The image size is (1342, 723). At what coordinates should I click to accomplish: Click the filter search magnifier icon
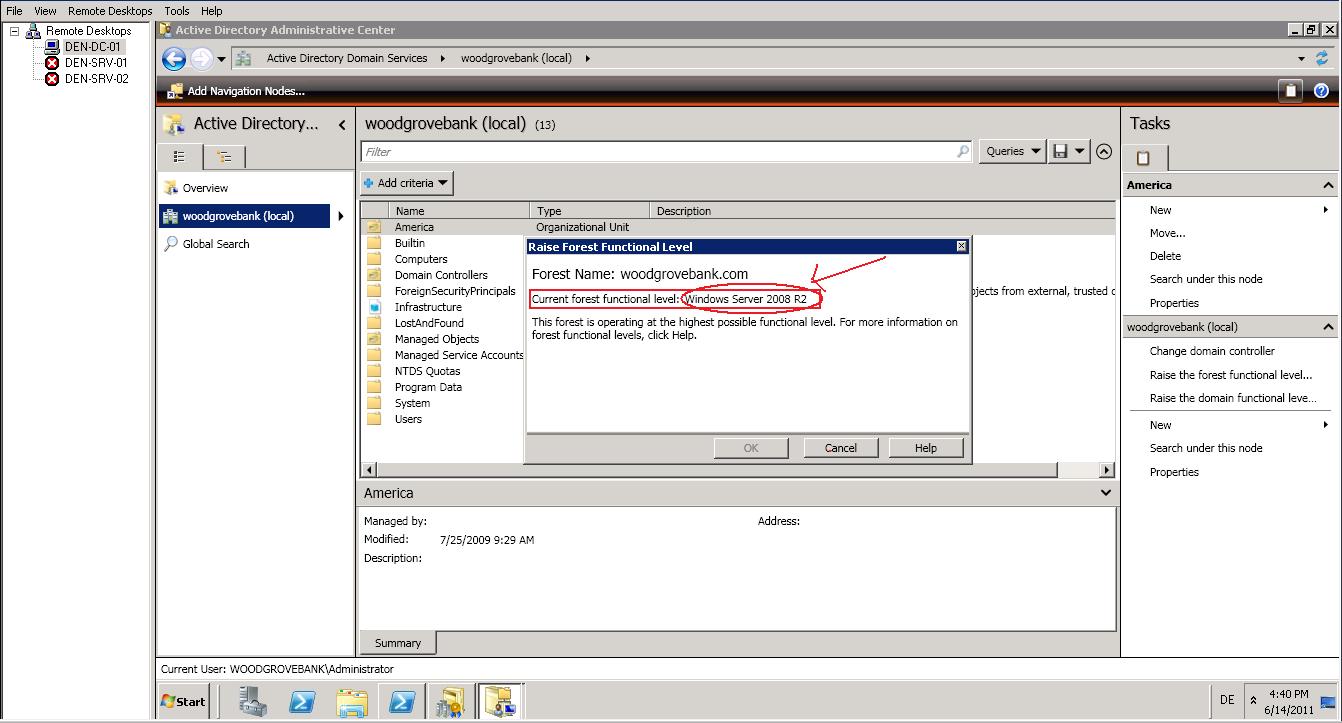click(x=963, y=151)
